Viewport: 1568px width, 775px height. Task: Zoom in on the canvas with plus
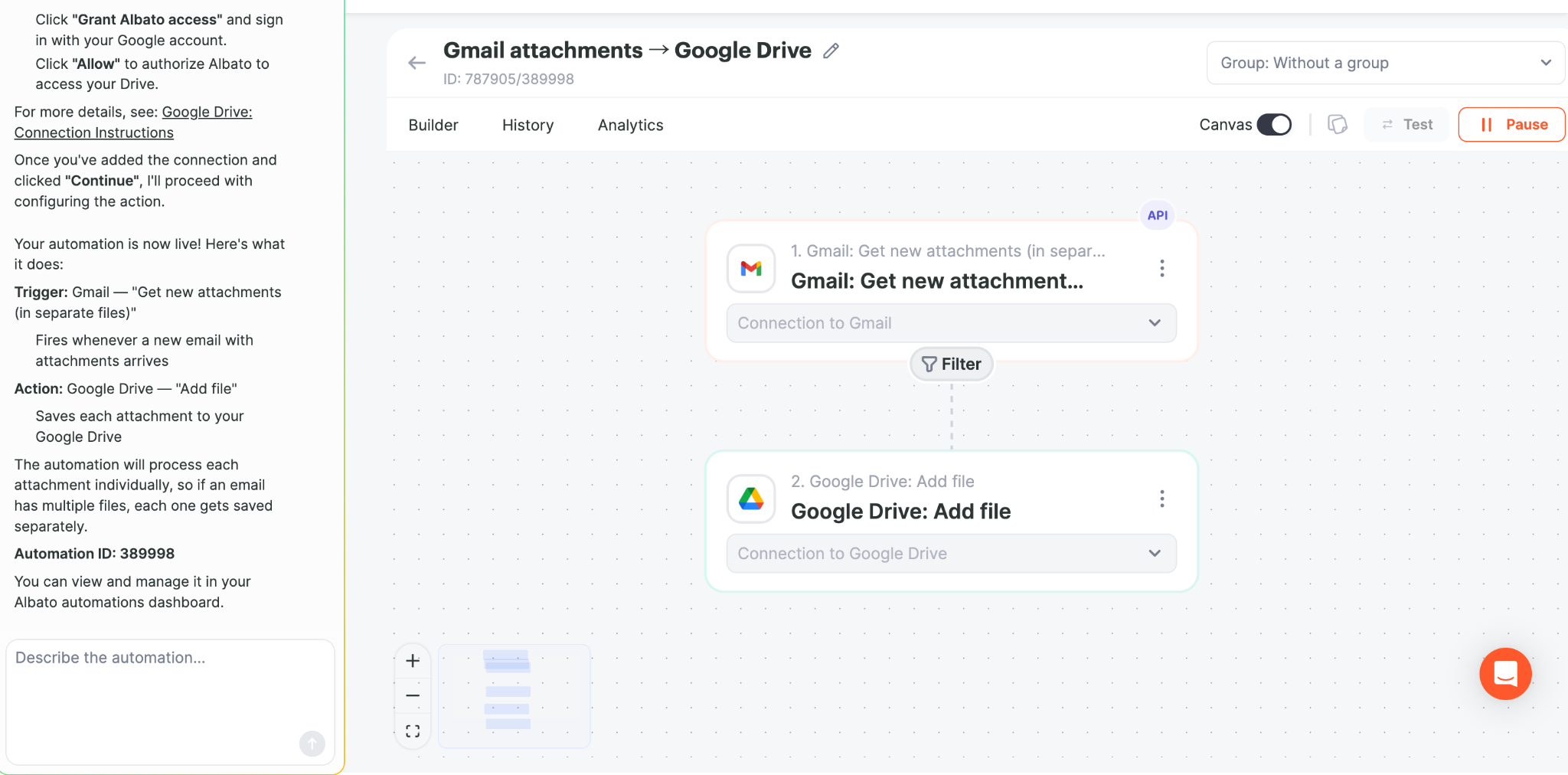[x=413, y=660]
